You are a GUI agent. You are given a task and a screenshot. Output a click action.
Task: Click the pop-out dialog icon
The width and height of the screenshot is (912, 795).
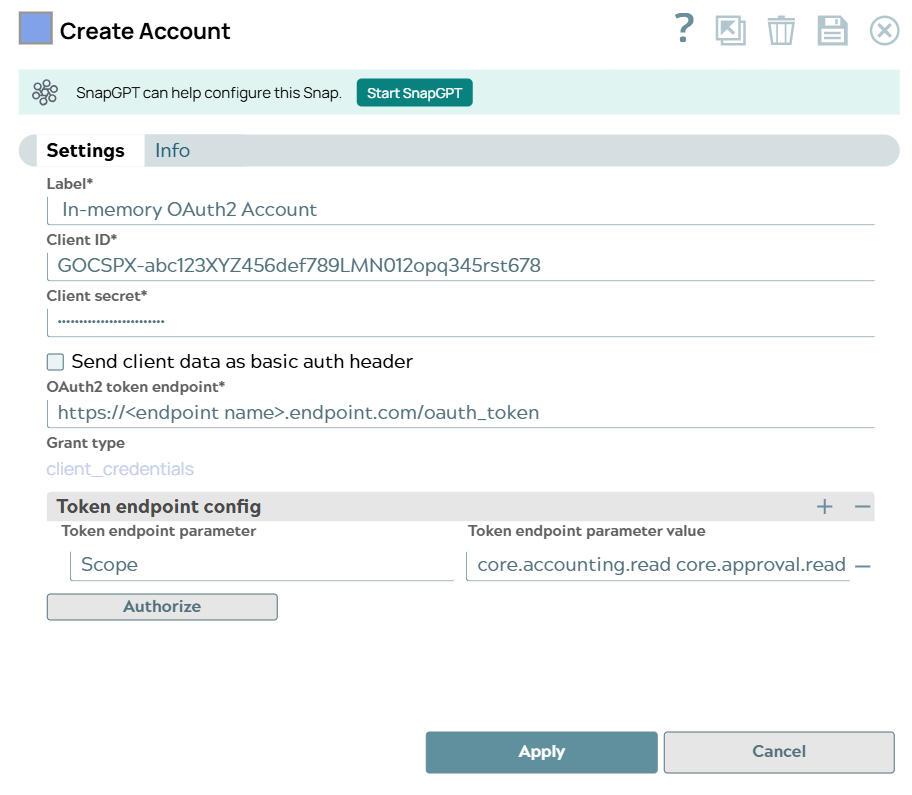click(731, 31)
